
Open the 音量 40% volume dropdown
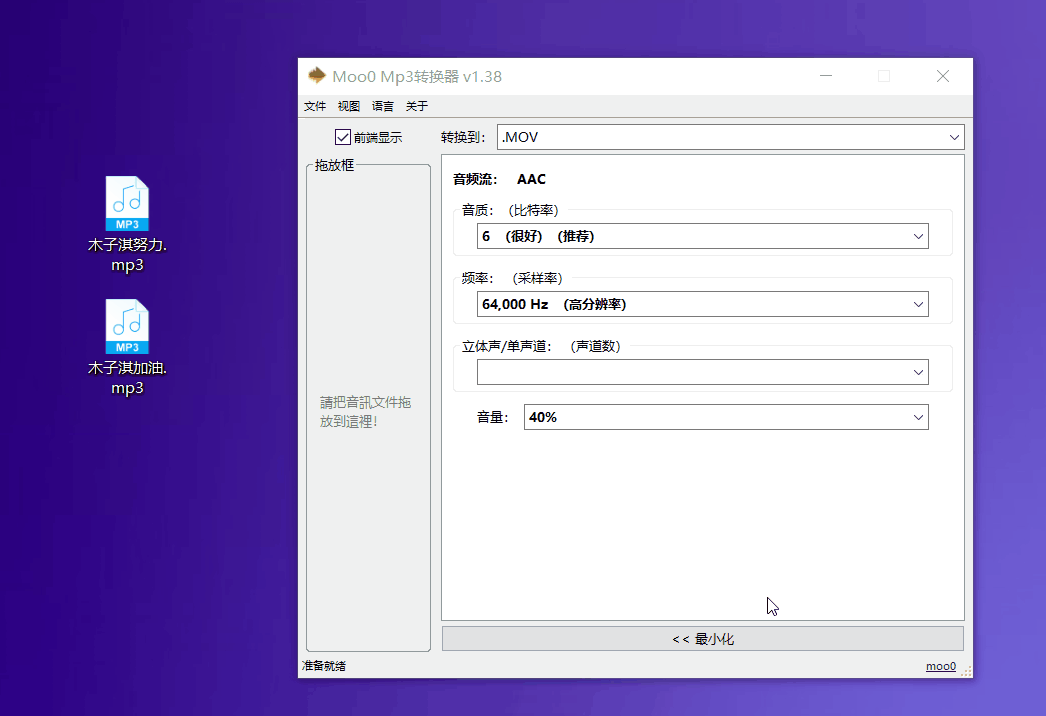coord(726,417)
